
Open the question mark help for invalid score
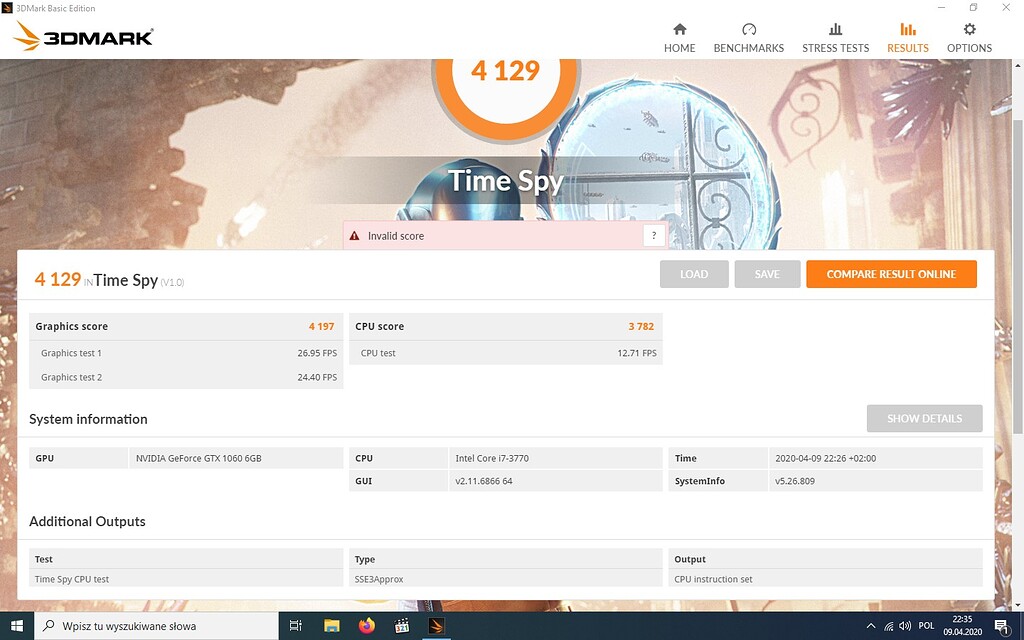(x=654, y=236)
